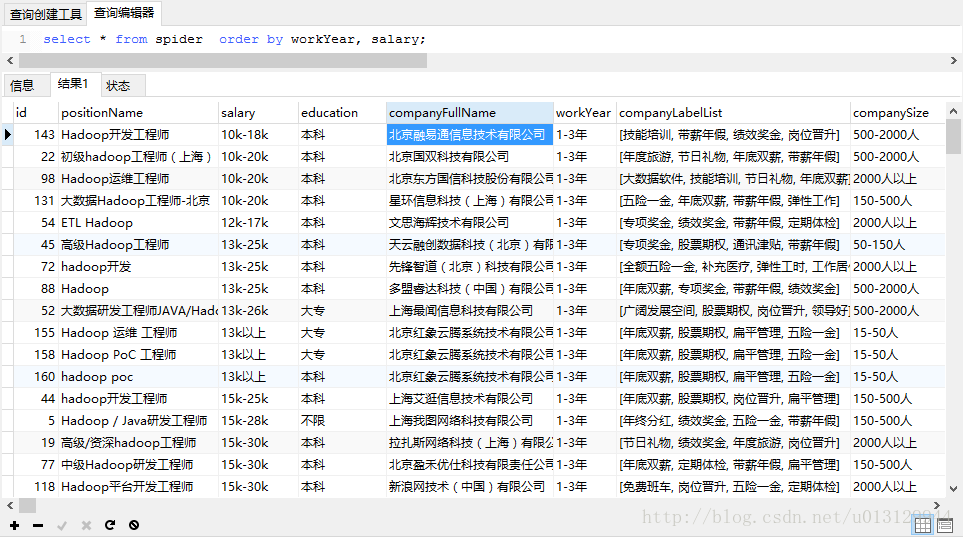The width and height of the screenshot is (963, 537).
Task: Select cell 大数据Hadoop工程师-北京
Action: (x=138, y=201)
